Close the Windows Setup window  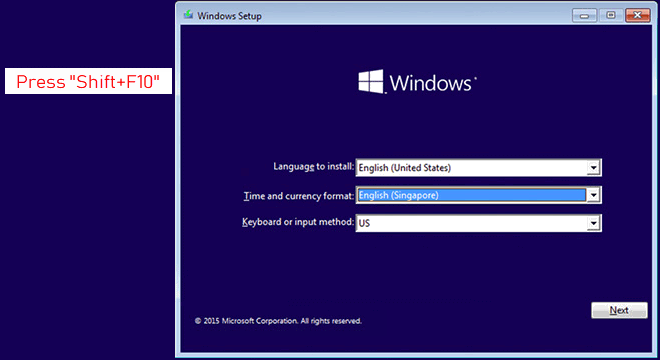pos(638,16)
